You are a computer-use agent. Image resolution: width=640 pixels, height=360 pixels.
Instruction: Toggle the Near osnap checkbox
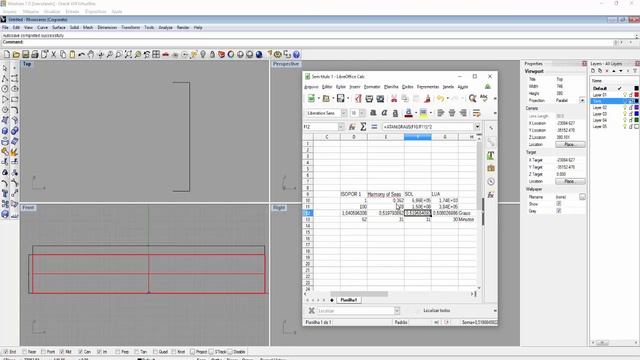coord(24,351)
